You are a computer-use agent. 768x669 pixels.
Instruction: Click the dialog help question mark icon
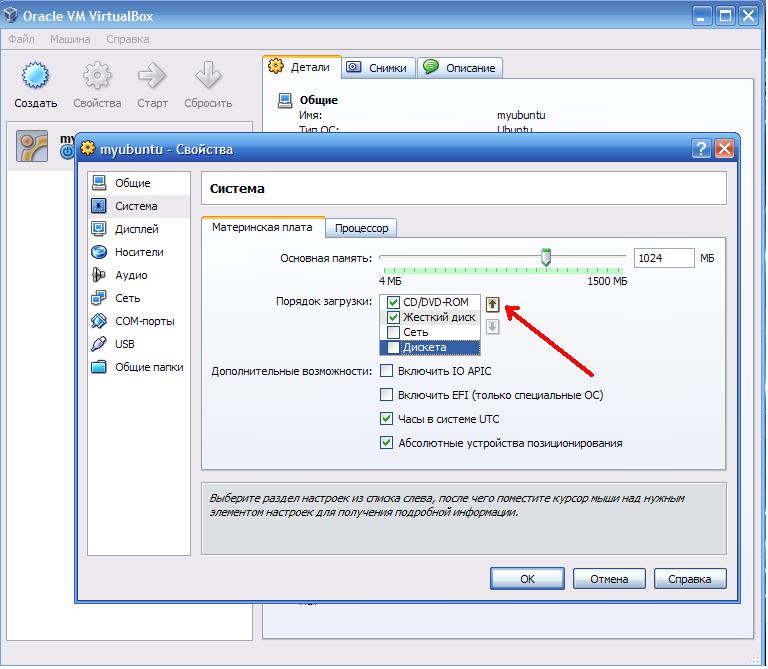(701, 148)
